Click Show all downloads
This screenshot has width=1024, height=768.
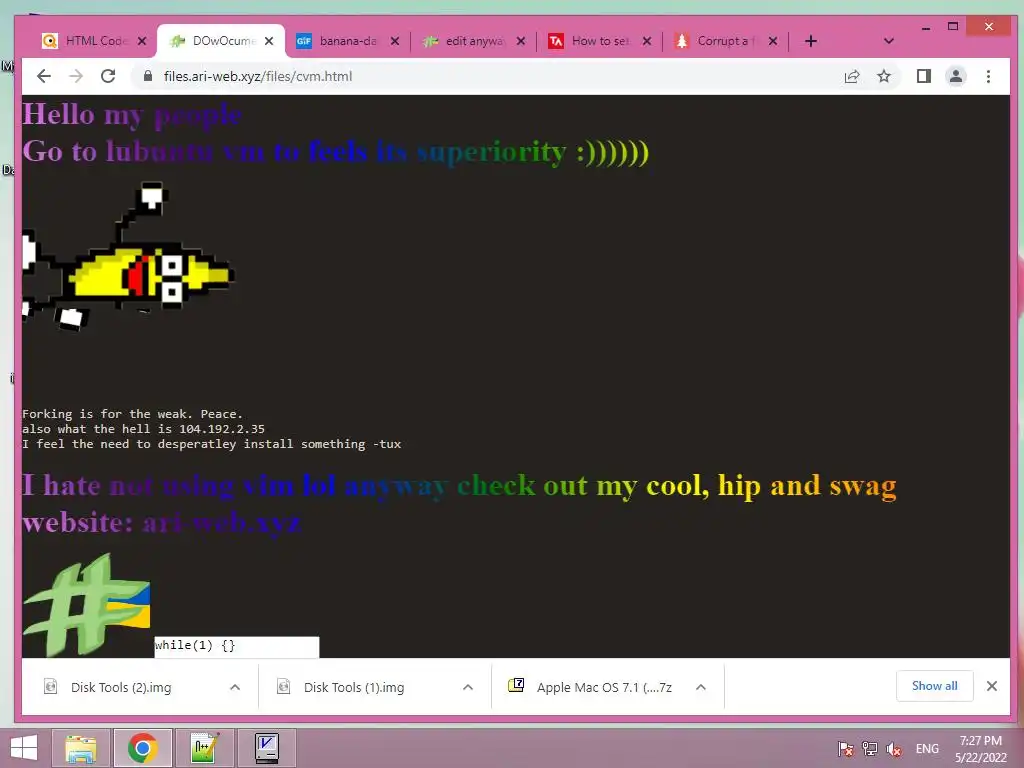coord(935,686)
